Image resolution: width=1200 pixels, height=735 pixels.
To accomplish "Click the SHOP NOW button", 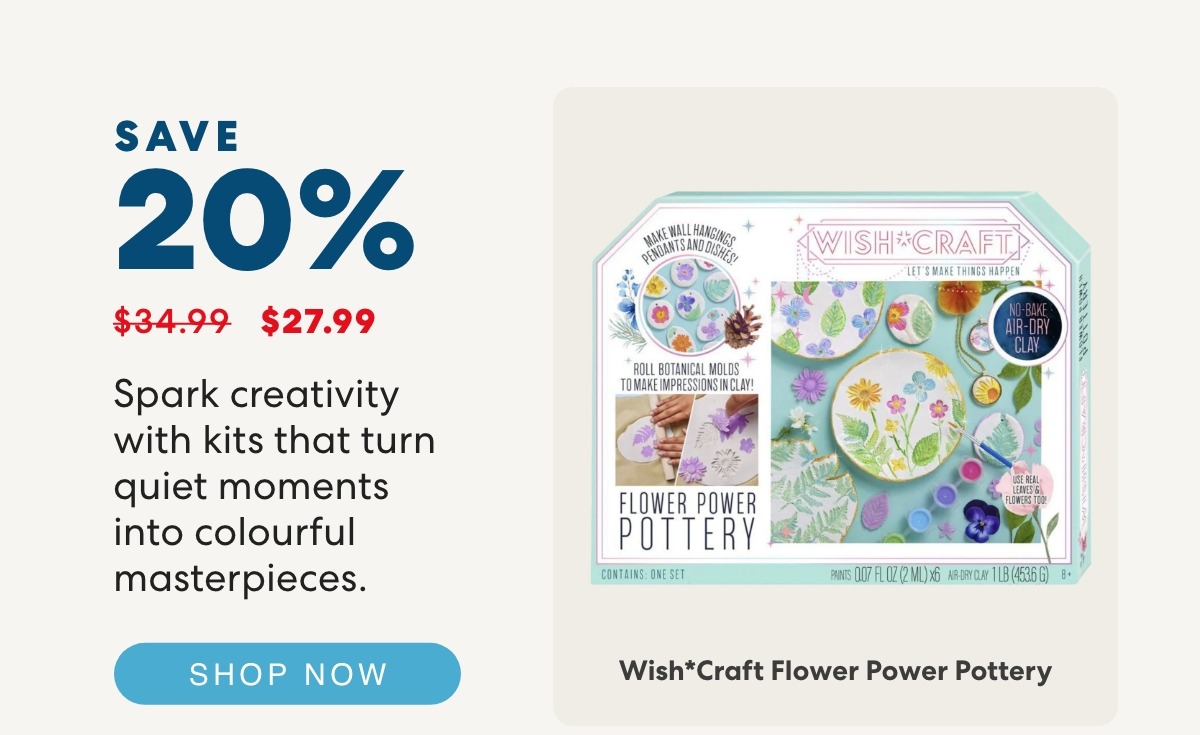I will coord(287,674).
